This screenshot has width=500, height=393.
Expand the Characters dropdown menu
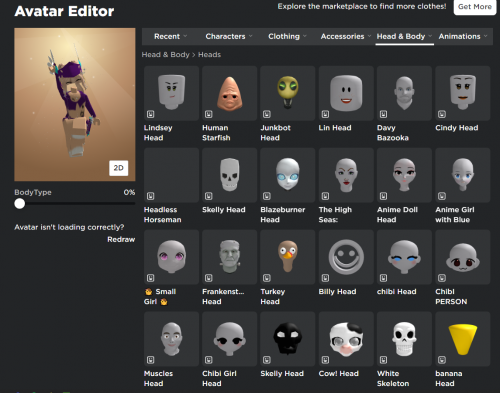coord(229,36)
